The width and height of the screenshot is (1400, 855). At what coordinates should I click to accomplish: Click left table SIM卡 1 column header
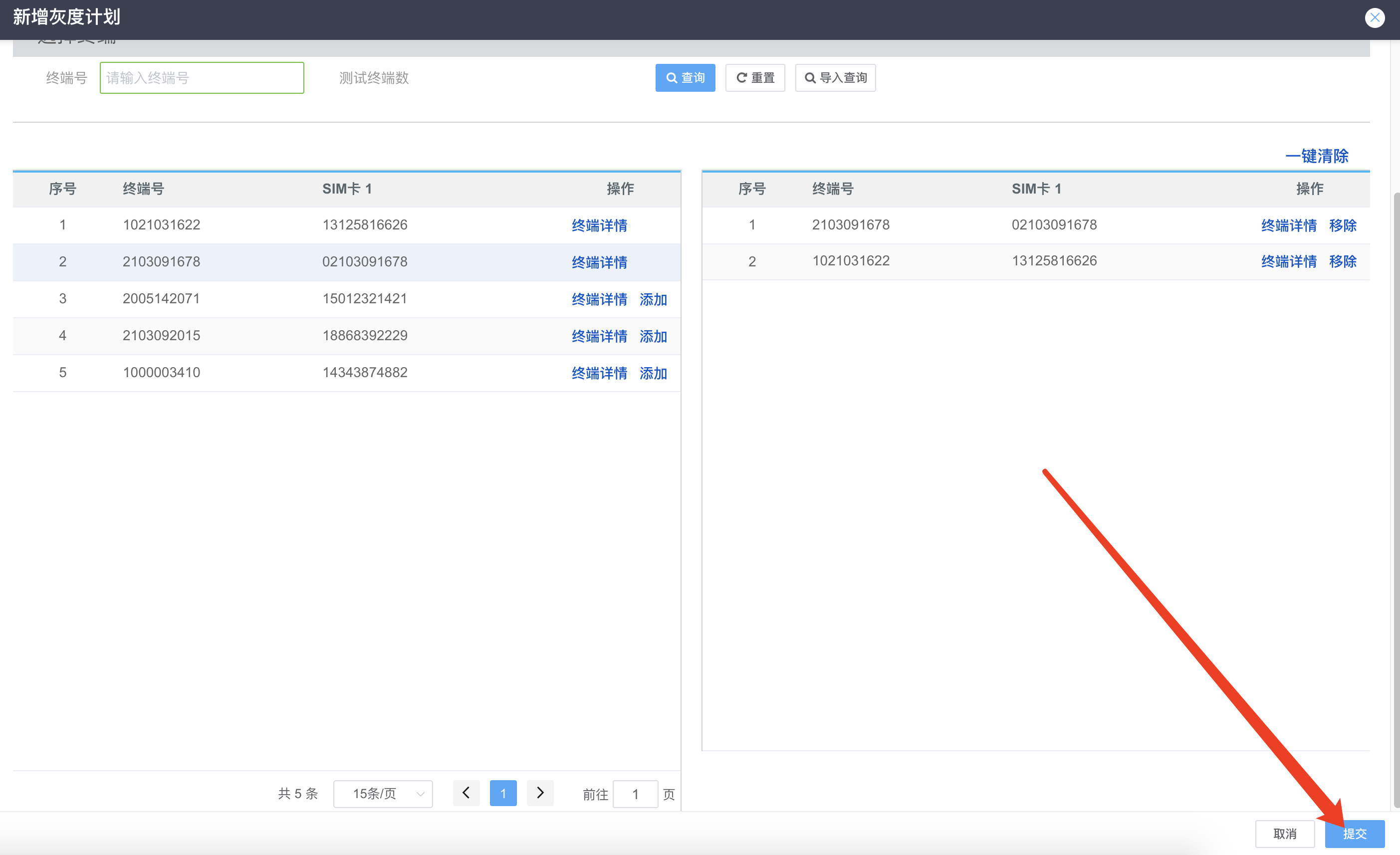pos(347,189)
